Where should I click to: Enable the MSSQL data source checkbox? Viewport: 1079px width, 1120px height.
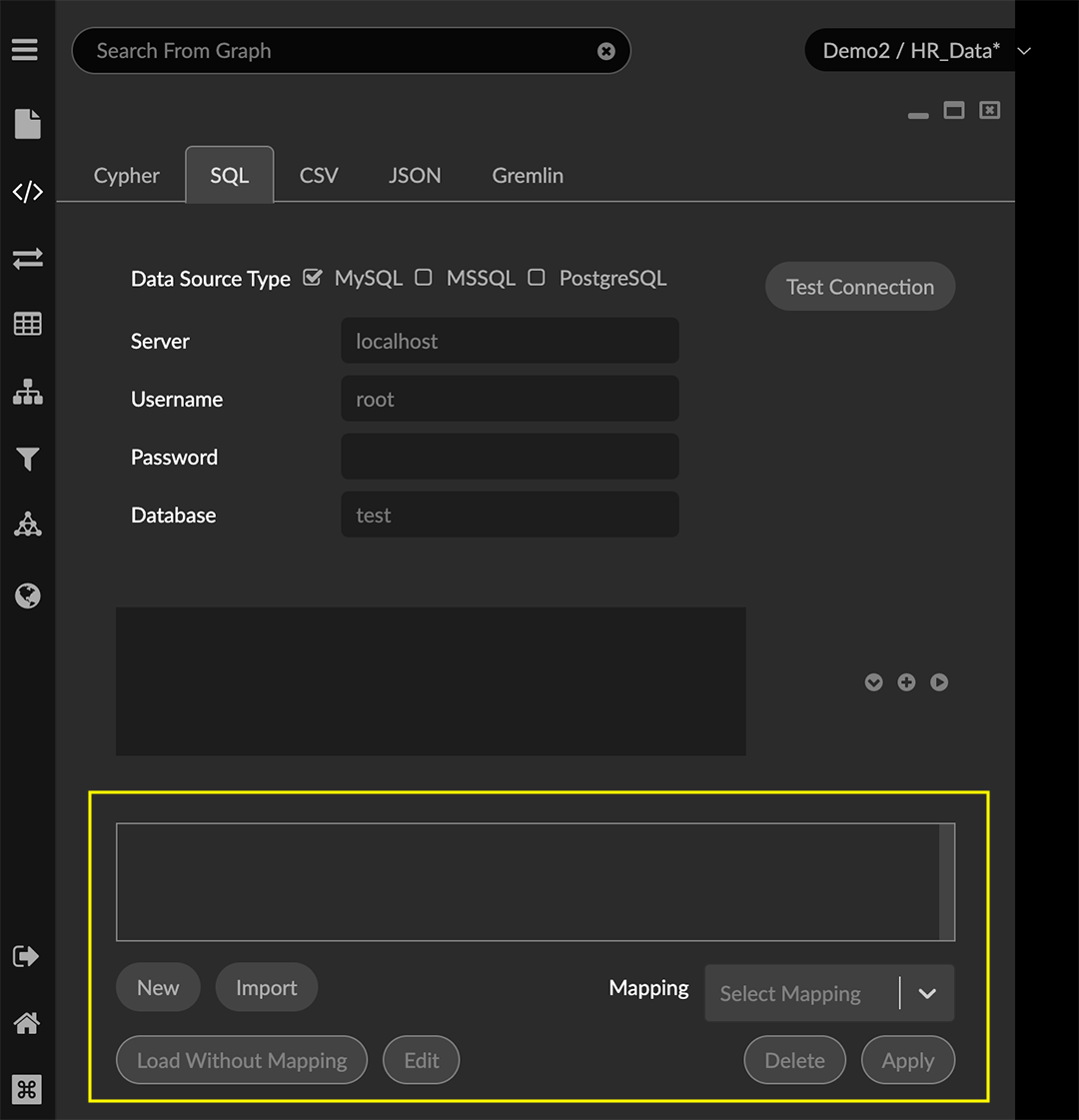424,278
